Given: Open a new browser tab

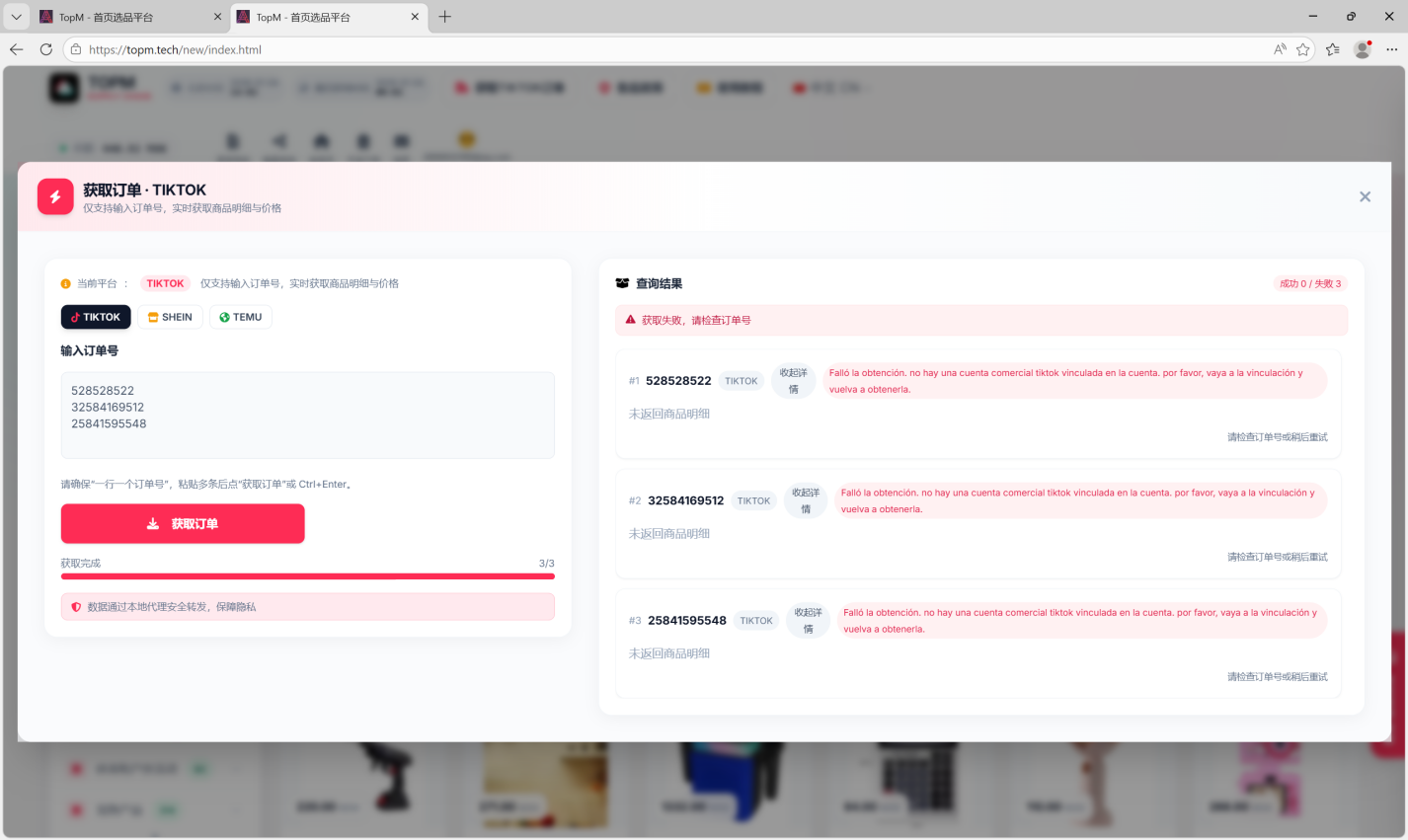Looking at the screenshot, I should click(445, 17).
